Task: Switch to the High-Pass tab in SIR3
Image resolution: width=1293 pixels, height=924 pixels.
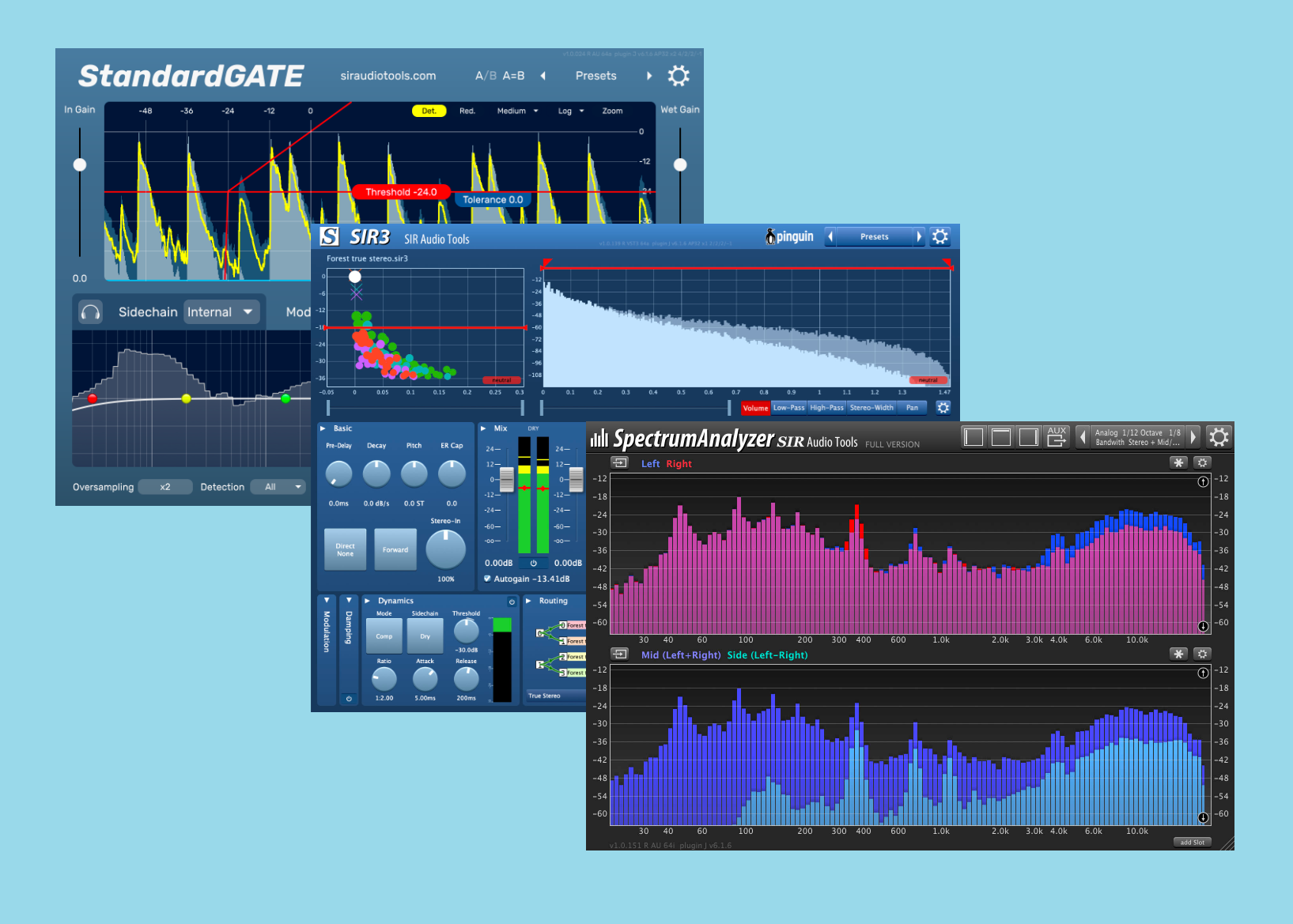Action: [826, 407]
